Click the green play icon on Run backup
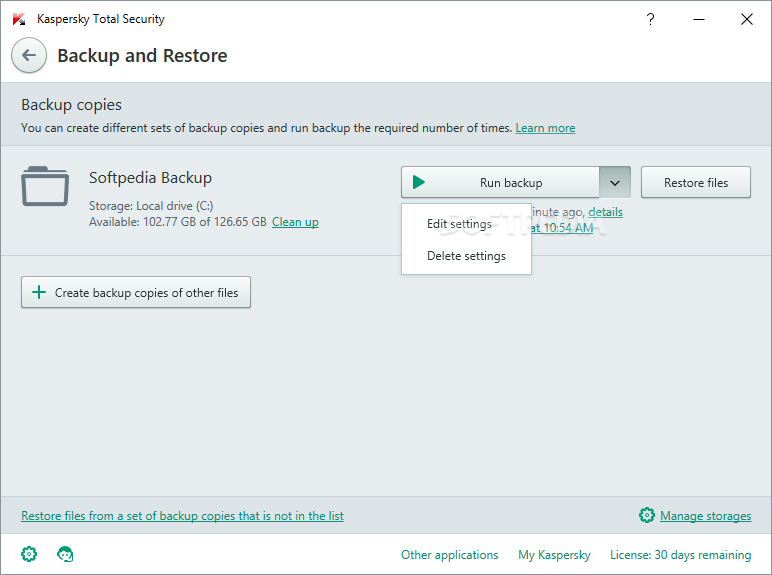Image resolution: width=772 pixels, height=575 pixels. pos(418,182)
